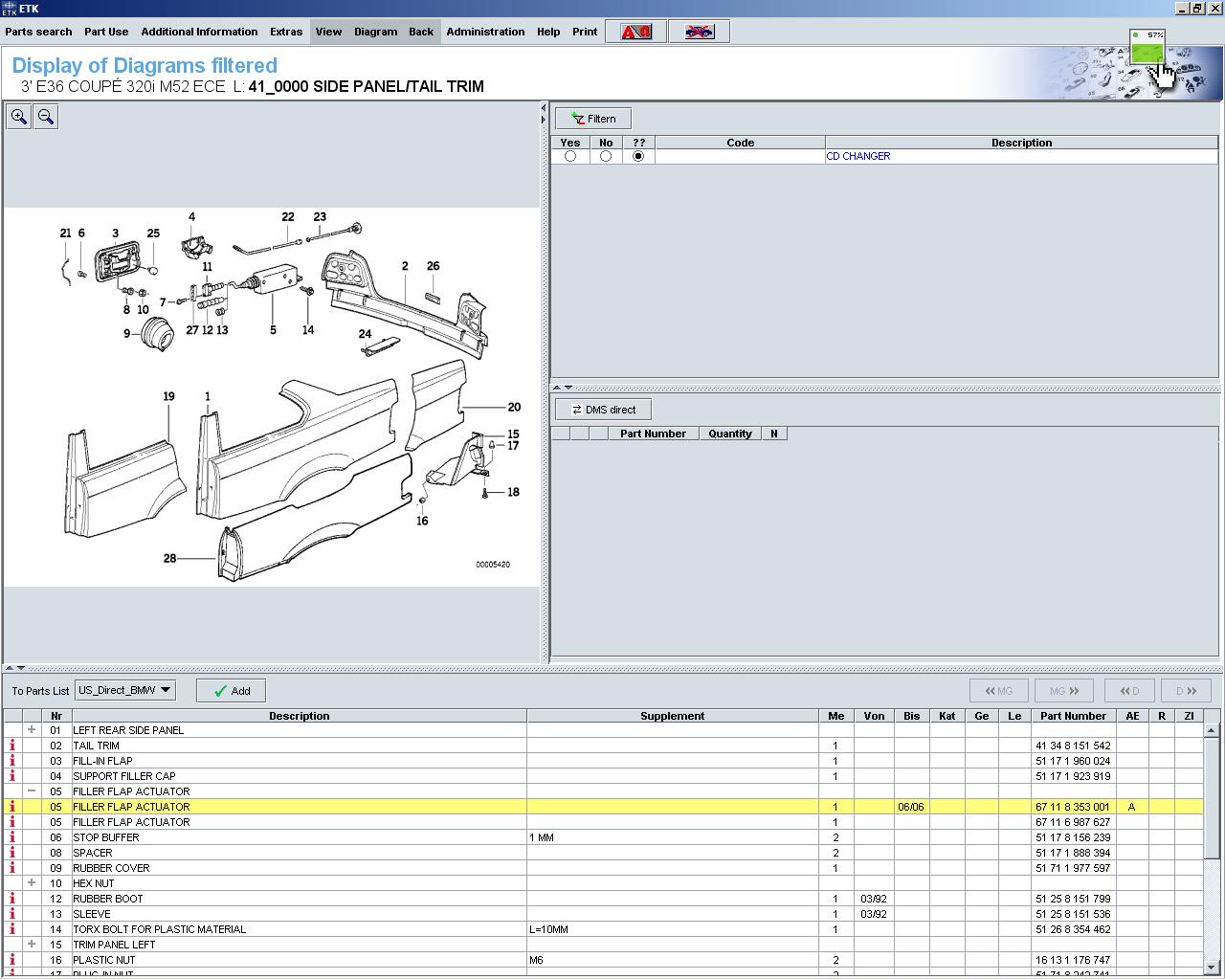
Task: Open info icon for RUBBER BOOT row
Action: coord(12,899)
